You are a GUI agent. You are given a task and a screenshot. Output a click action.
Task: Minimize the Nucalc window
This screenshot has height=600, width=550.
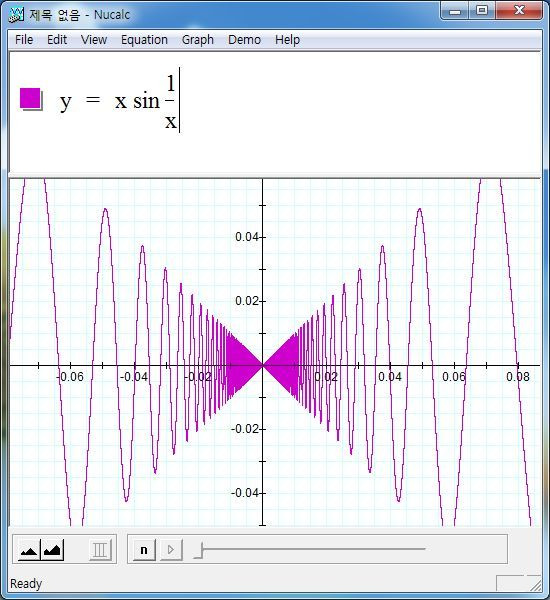point(455,11)
